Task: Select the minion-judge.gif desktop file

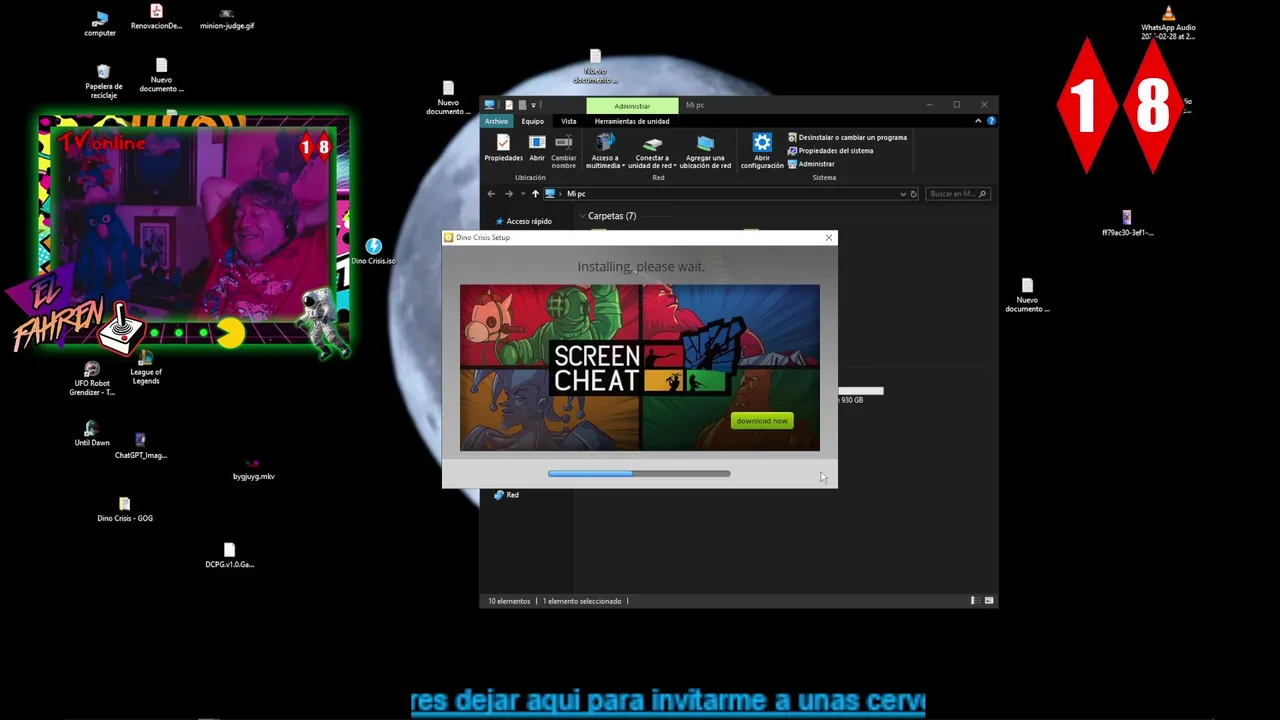Action: tap(227, 20)
